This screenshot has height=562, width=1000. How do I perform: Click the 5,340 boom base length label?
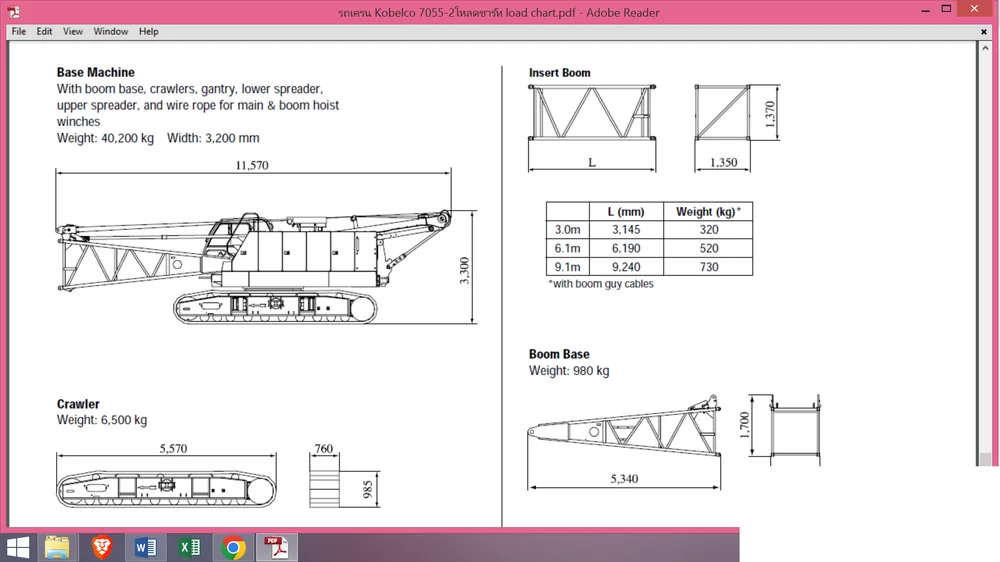coord(624,479)
